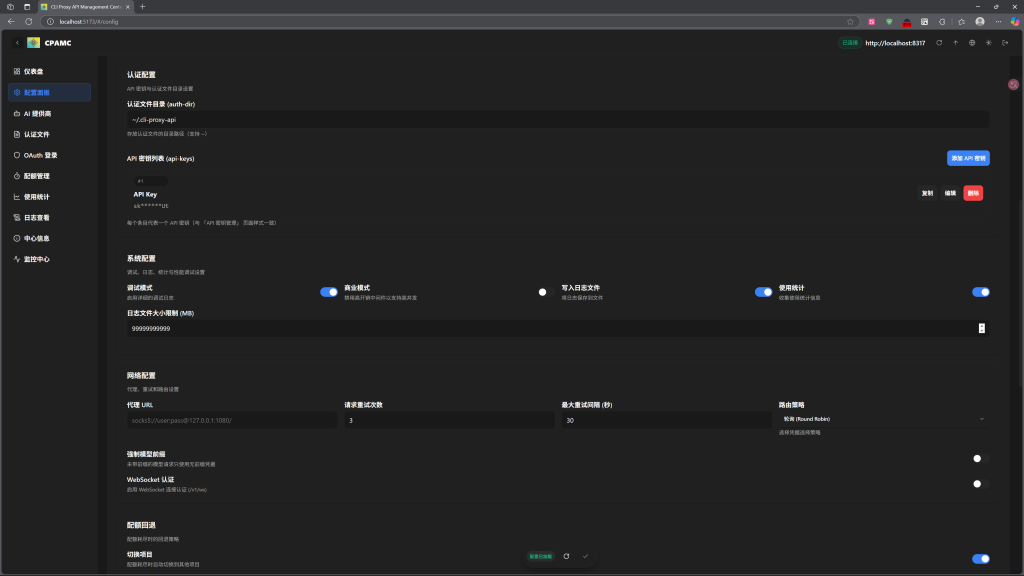The height and width of the screenshot is (576, 1024).
Task: Open 配额管理 in the sidebar
Action: pyautogui.click(x=49, y=176)
